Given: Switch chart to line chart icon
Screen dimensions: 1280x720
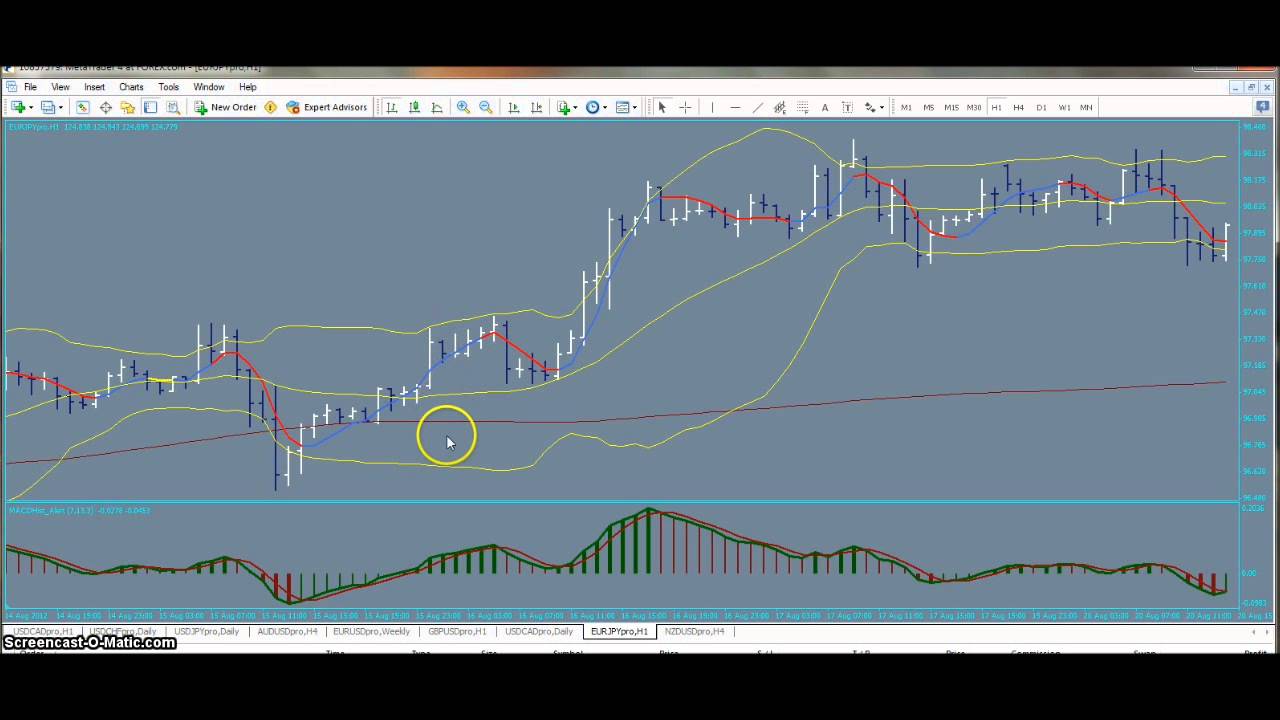Looking at the screenshot, I should click(437, 107).
